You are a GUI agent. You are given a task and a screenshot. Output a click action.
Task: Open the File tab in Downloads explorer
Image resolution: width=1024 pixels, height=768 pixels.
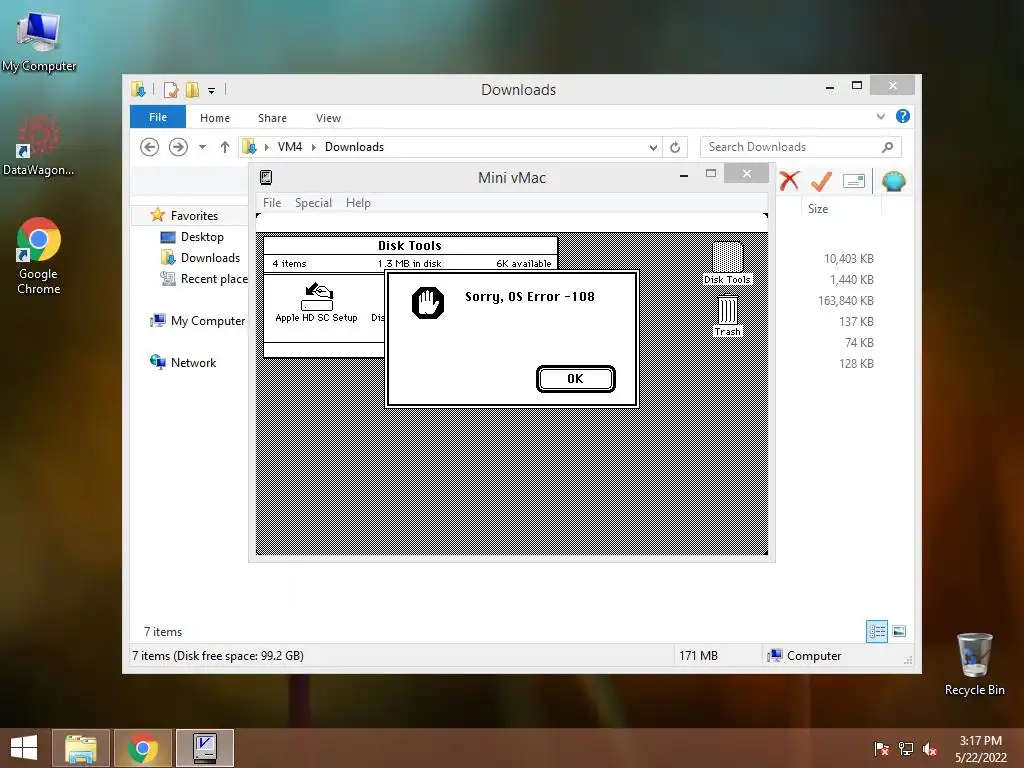[158, 117]
